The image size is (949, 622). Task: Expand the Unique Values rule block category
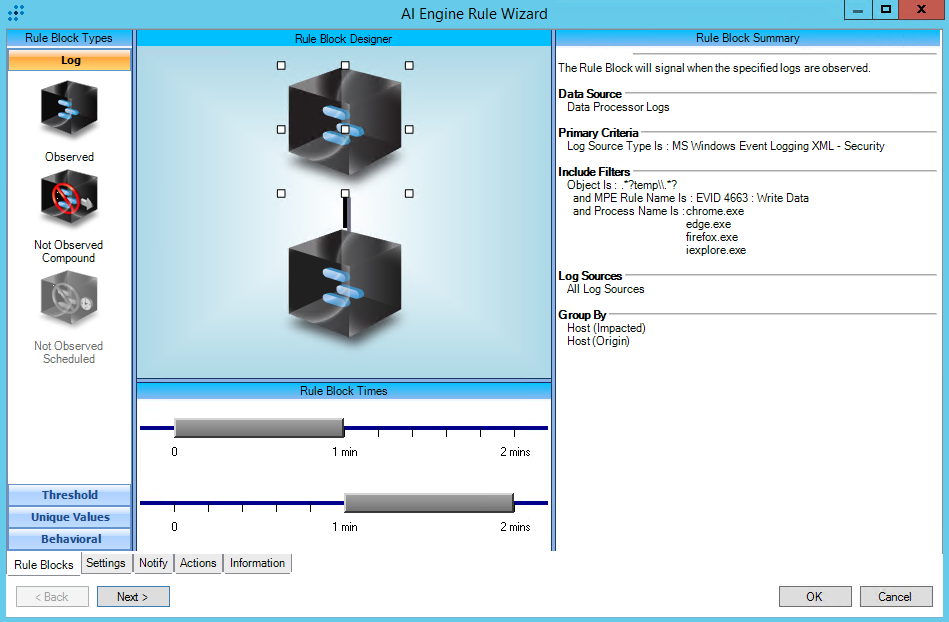tap(70, 517)
